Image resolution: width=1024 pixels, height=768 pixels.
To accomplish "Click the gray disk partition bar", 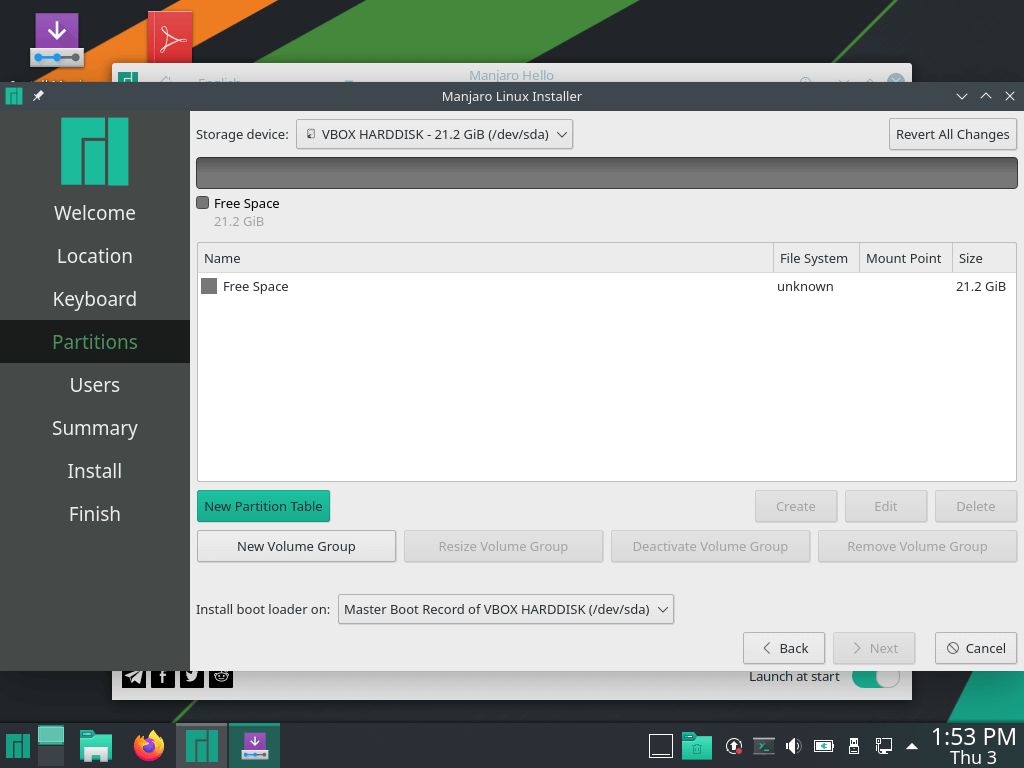I will (606, 172).
